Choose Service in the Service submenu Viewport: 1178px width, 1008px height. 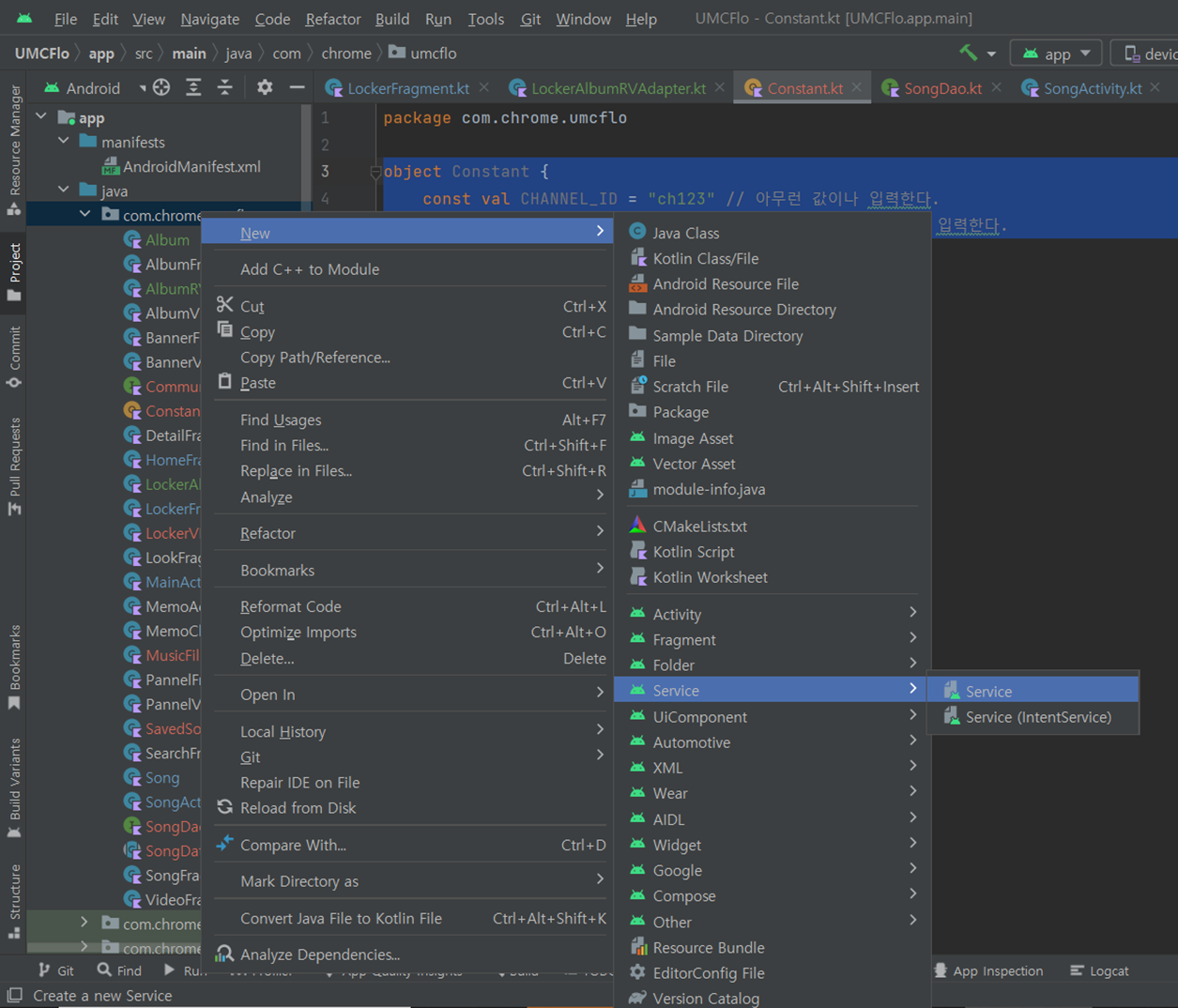click(1033, 691)
